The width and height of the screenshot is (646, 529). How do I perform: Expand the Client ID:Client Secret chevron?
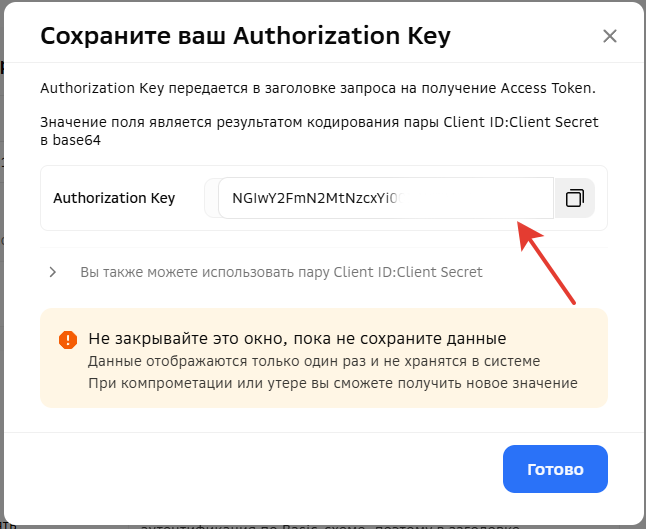[x=53, y=272]
